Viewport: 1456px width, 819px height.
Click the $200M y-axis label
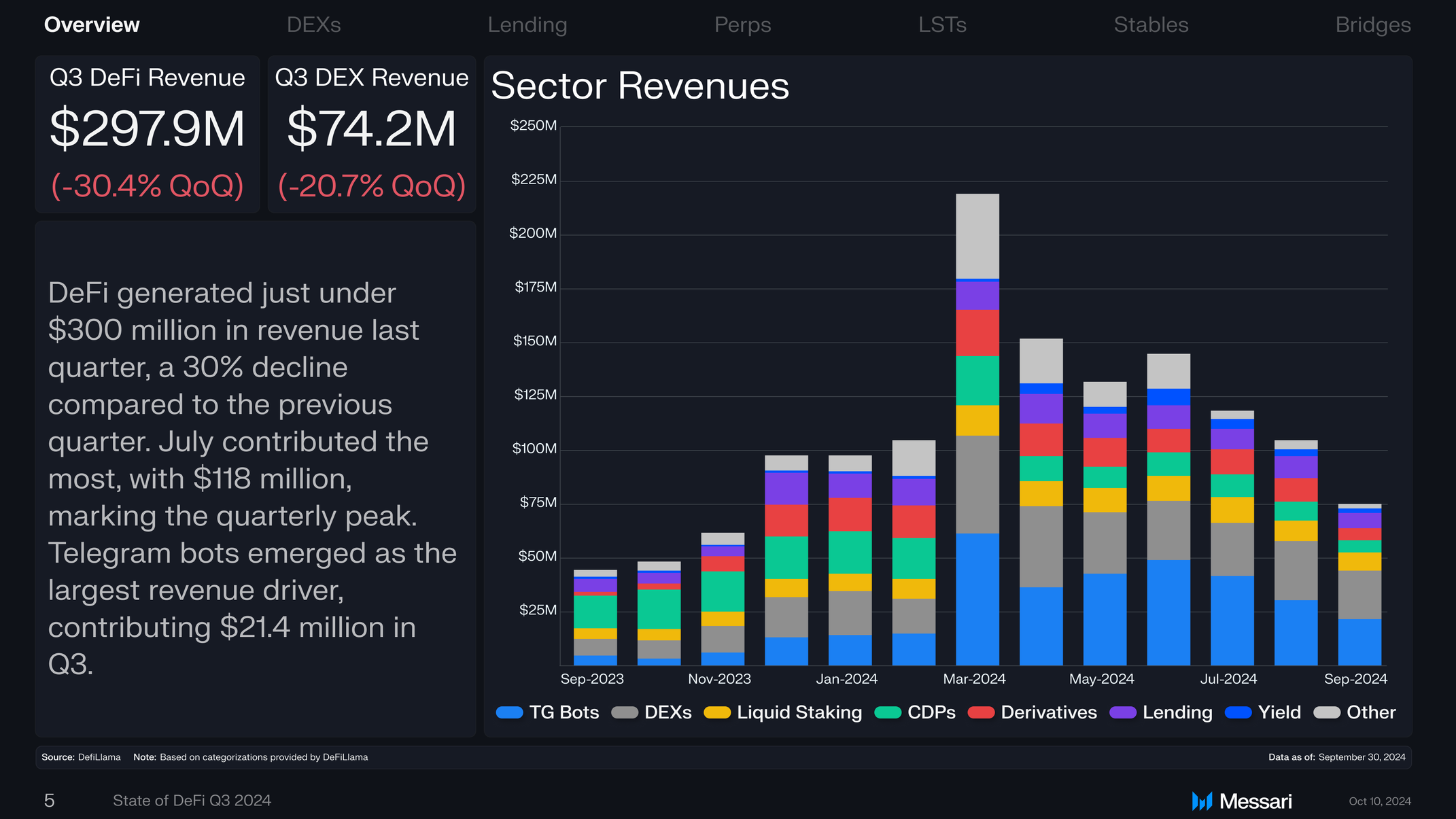[533, 233]
